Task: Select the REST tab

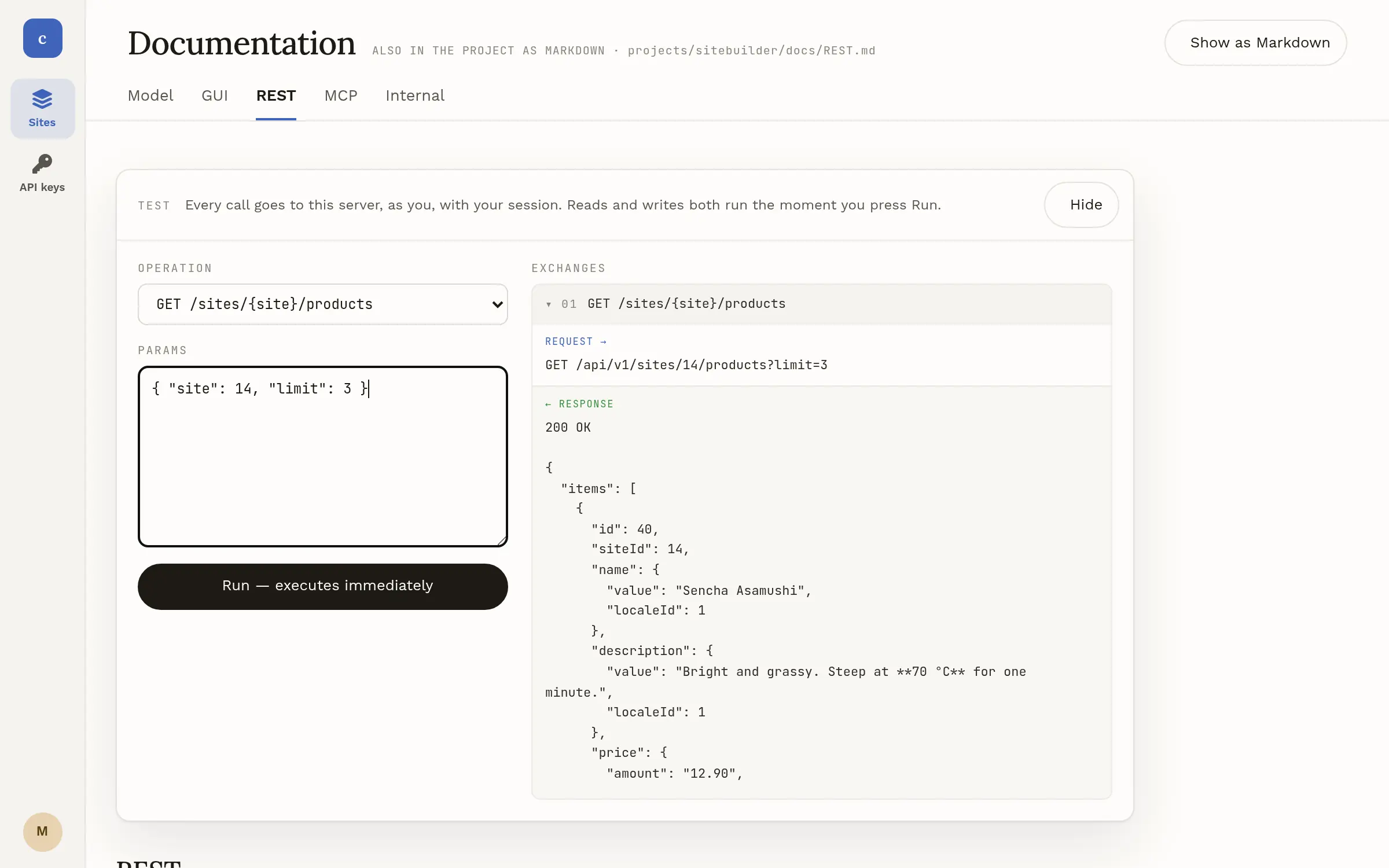Action: click(x=276, y=95)
